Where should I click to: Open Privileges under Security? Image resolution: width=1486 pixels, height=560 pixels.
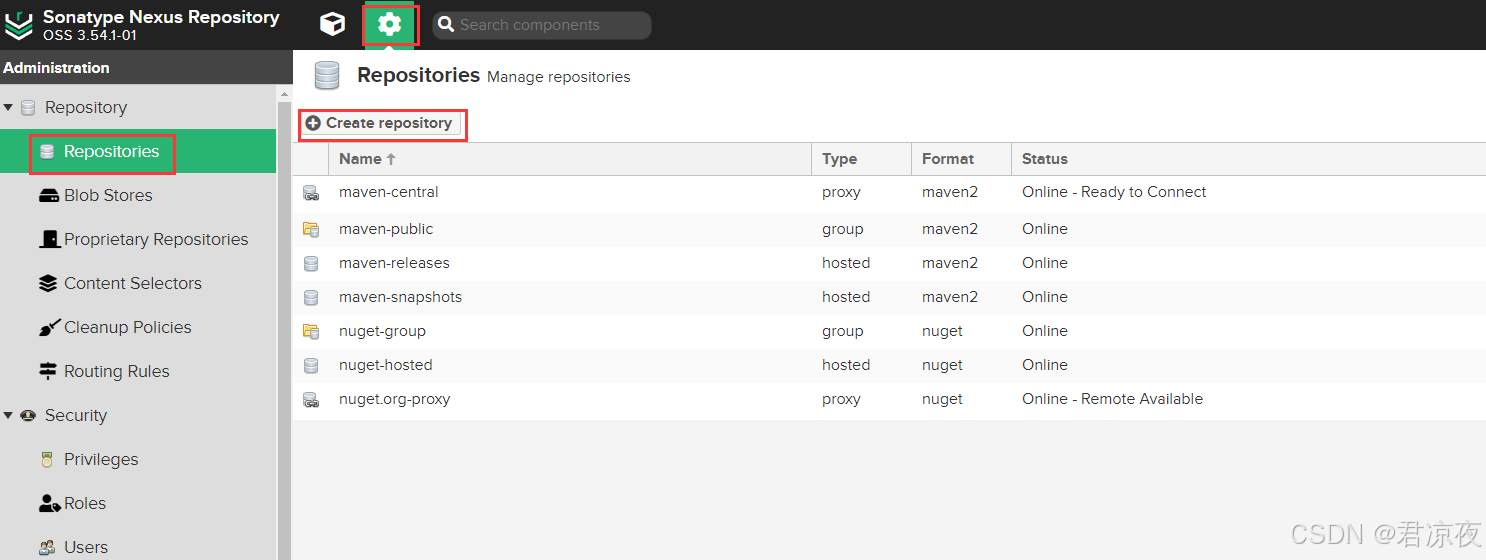(x=101, y=459)
